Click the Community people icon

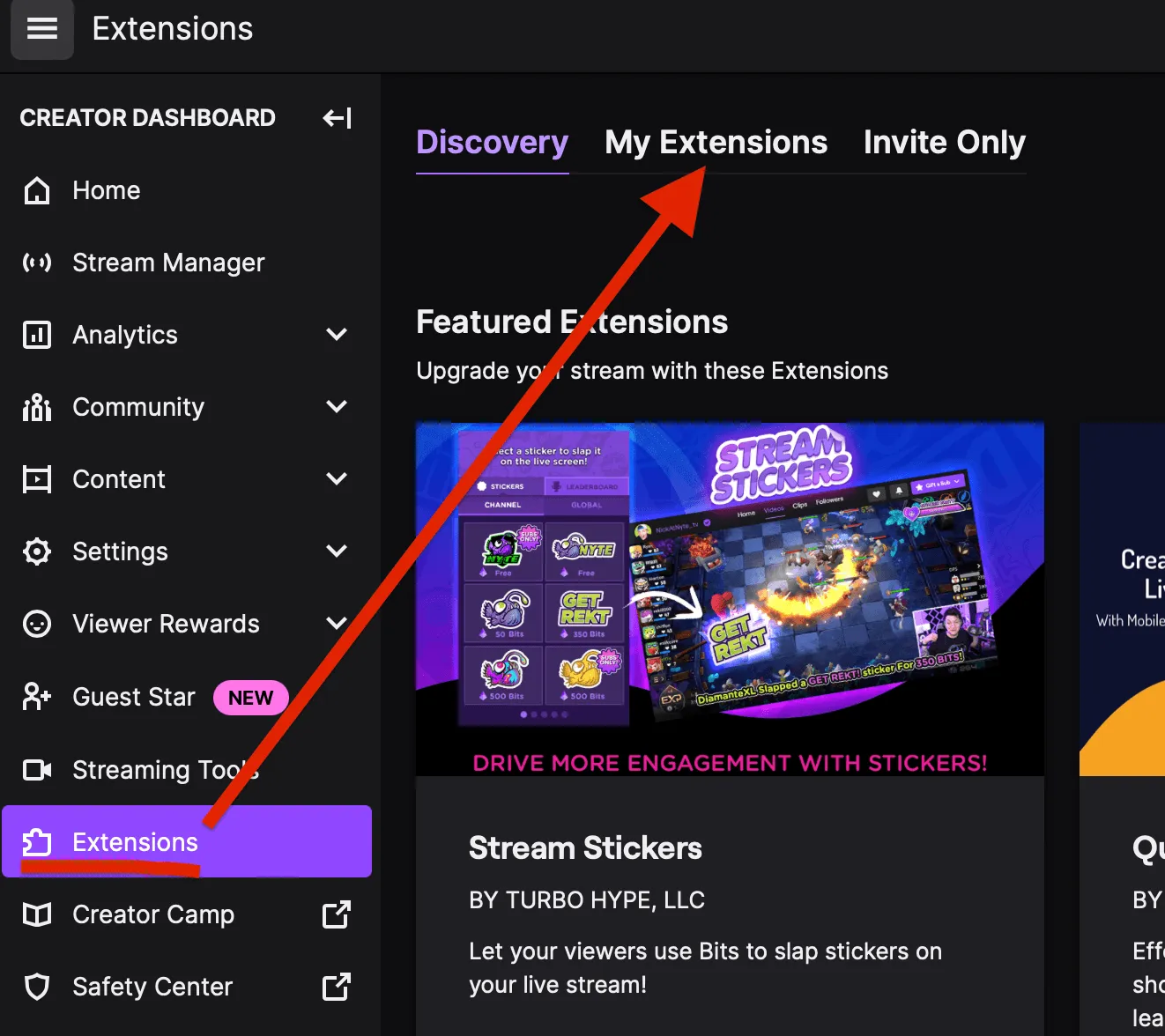37,407
